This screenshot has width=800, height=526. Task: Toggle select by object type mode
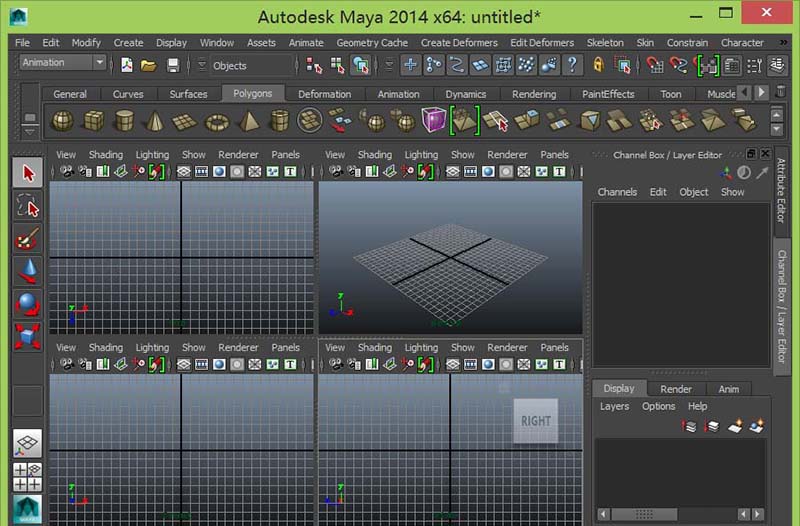click(x=337, y=65)
